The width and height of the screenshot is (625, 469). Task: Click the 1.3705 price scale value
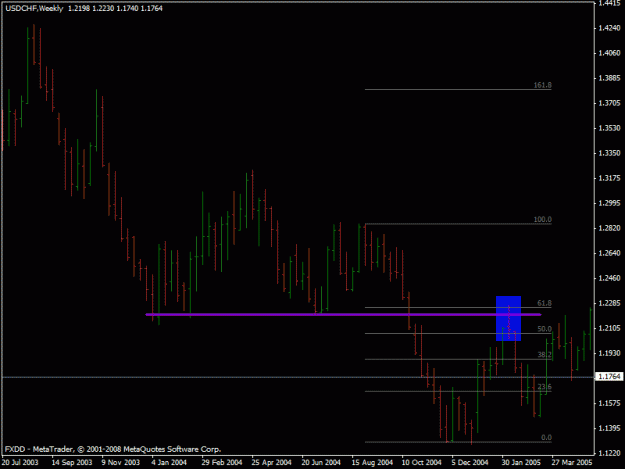pyautogui.click(x=609, y=103)
